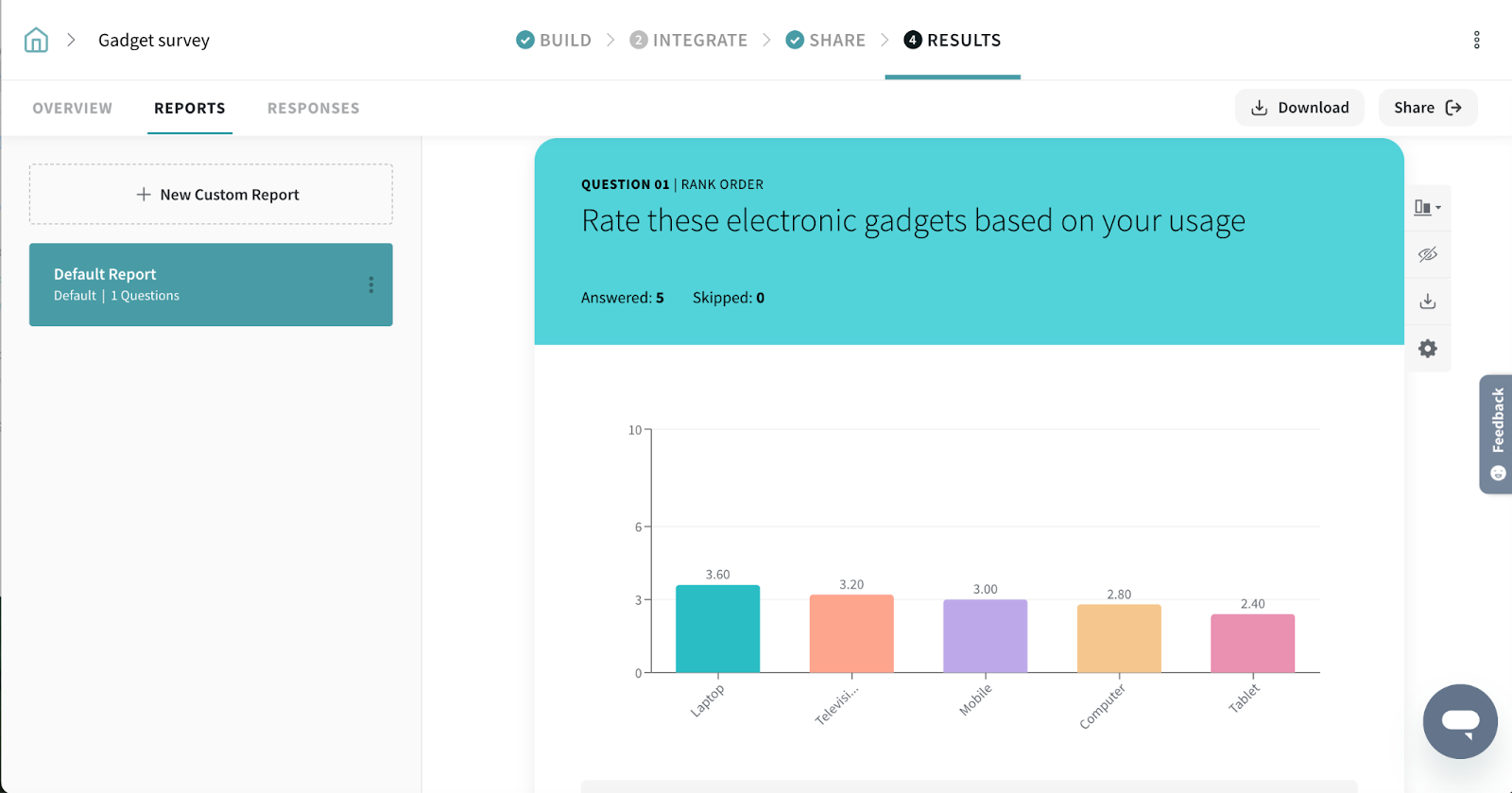1512x793 pixels.
Task: Open Default Report three-dot menu
Action: [x=370, y=284]
